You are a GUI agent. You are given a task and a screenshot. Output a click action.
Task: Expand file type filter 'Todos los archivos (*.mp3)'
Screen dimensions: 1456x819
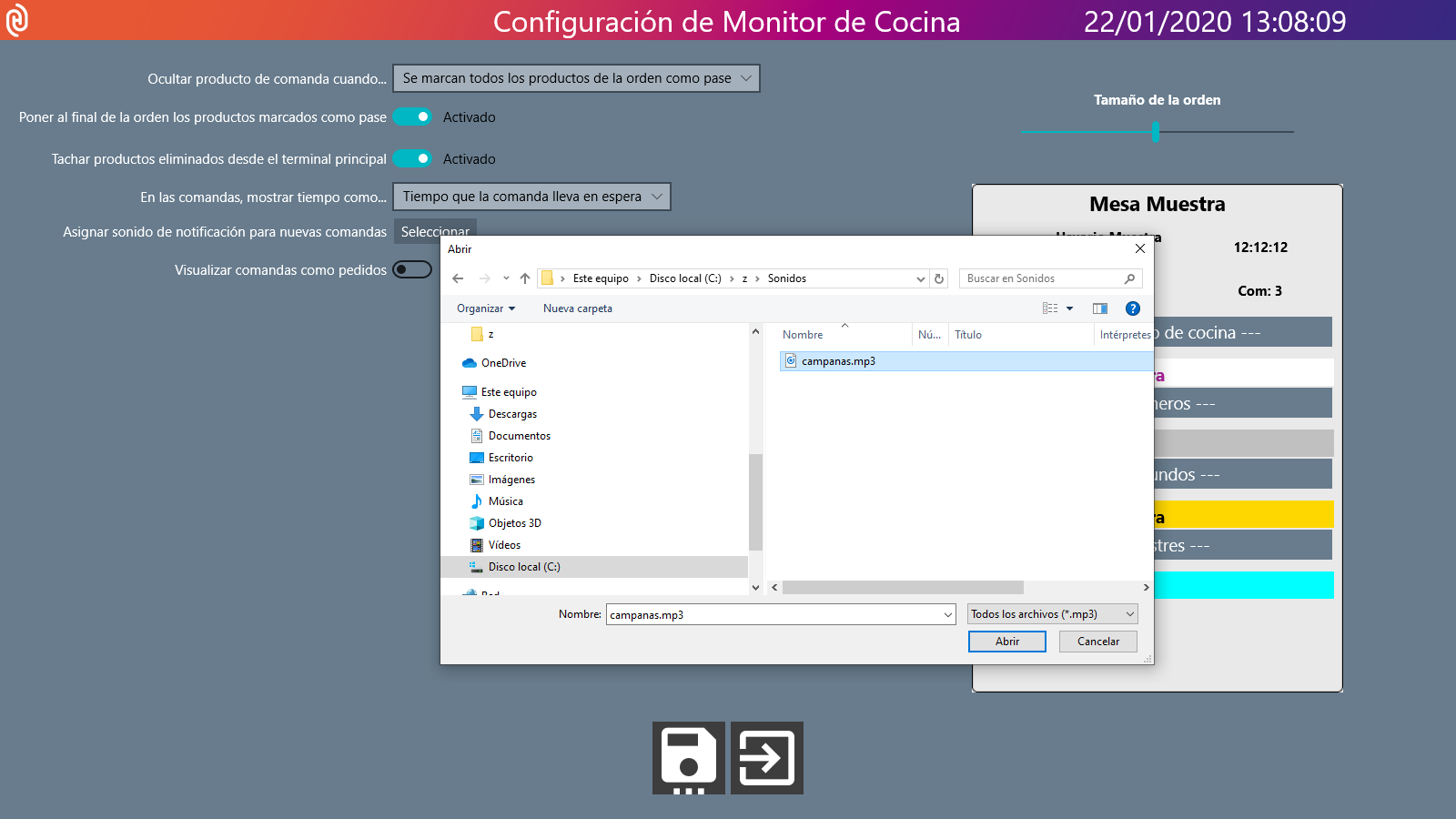coord(1052,614)
